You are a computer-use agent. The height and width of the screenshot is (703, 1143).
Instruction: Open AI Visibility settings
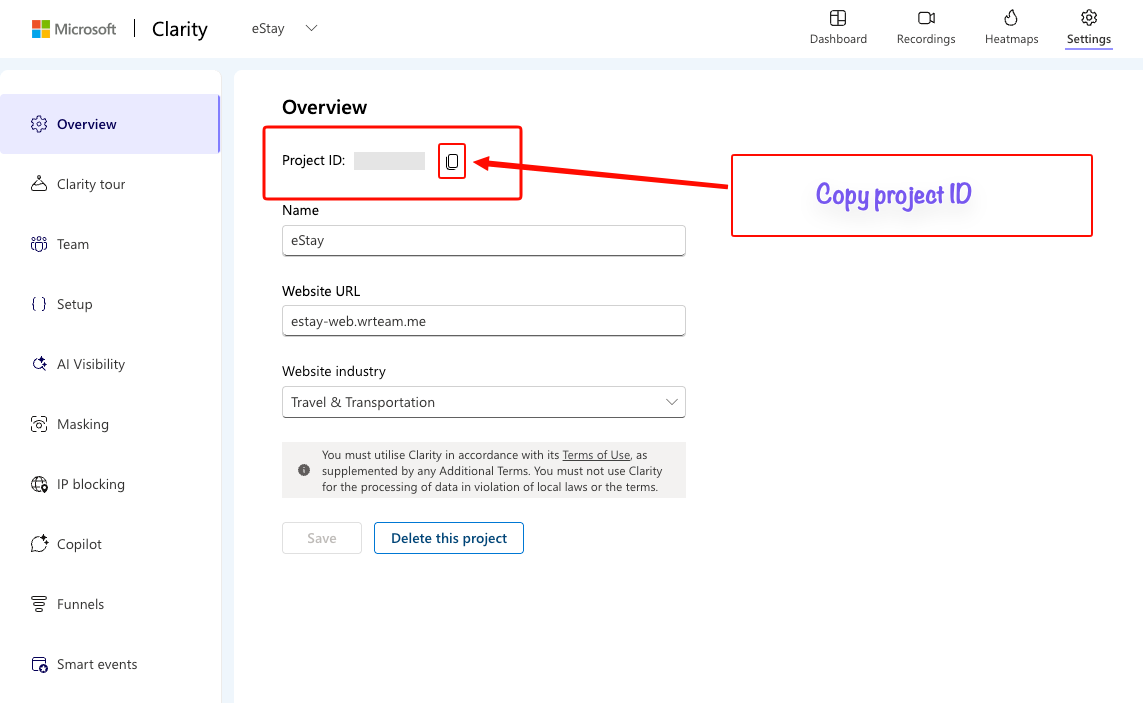coord(109,364)
